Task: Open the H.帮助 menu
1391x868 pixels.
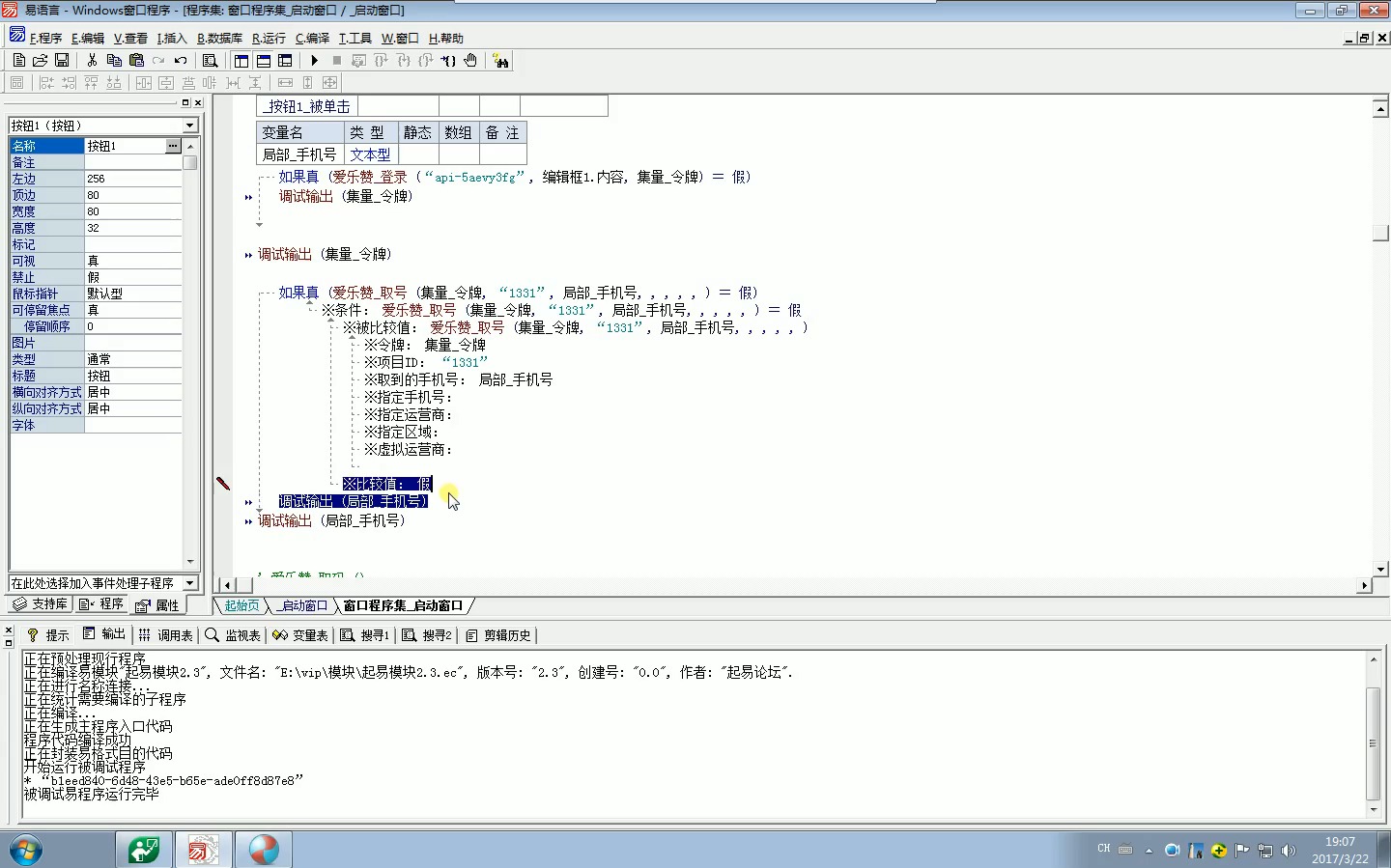Action: point(446,39)
